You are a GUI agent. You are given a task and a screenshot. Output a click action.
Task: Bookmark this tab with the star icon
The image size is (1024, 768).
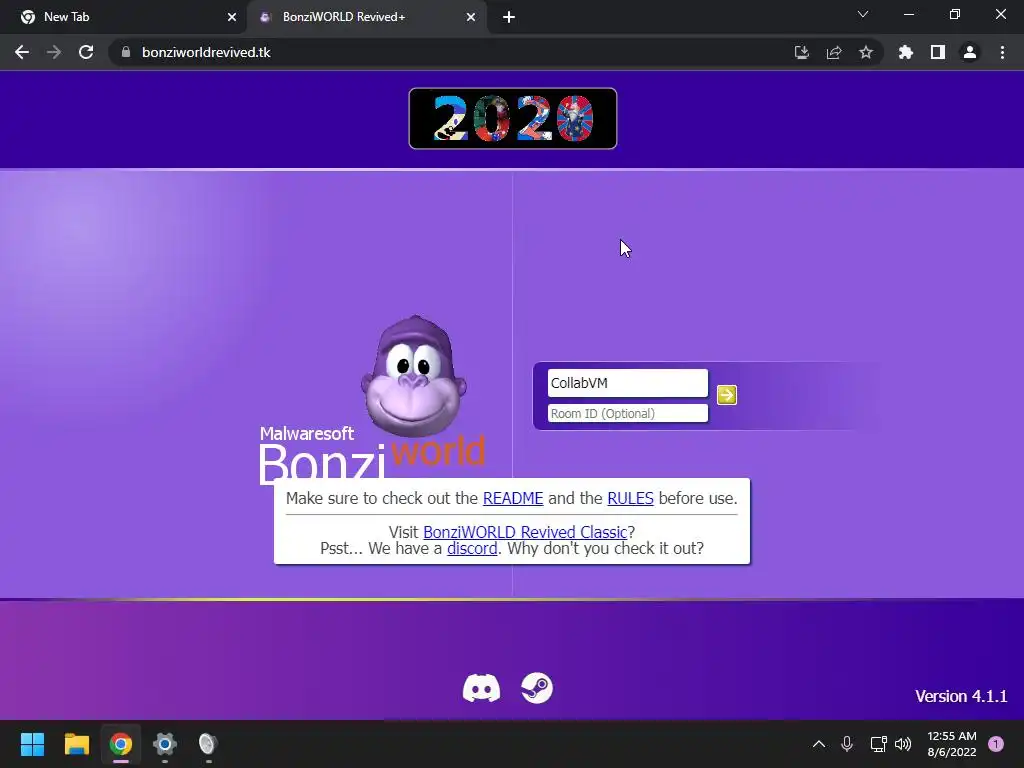click(866, 52)
